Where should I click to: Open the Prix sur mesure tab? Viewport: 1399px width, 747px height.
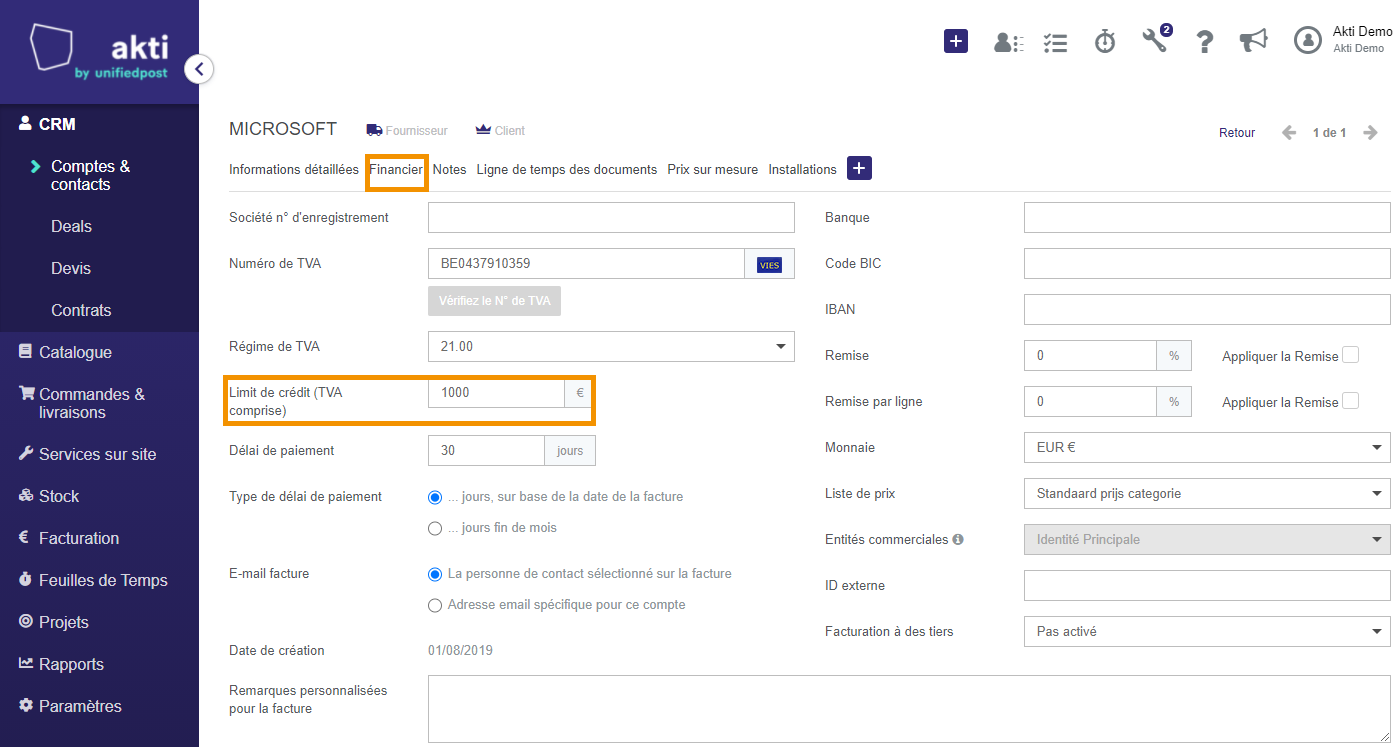point(713,169)
